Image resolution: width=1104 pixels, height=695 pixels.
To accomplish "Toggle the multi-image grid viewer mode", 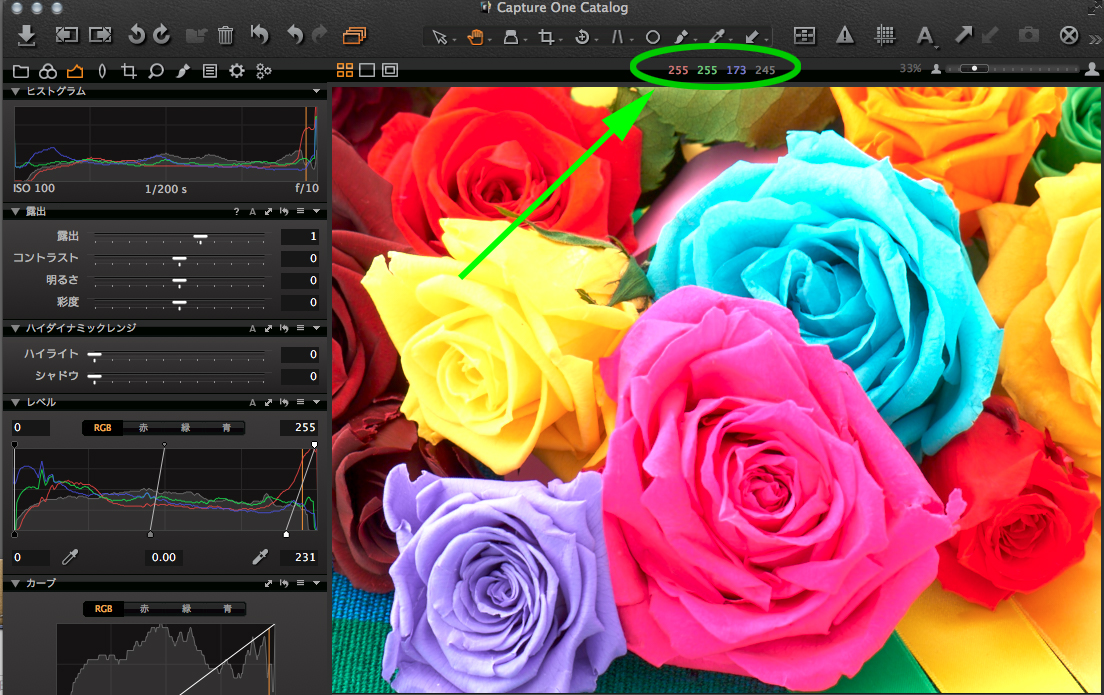I will [x=345, y=70].
